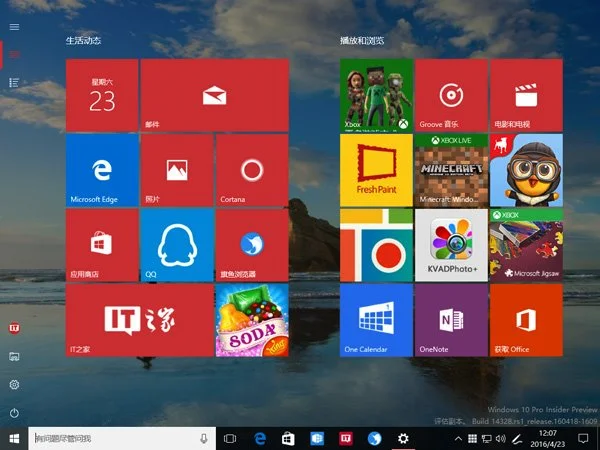This screenshot has height=450, width=600.
Task: Open the colorful red-circle art tile
Action: 376,245
